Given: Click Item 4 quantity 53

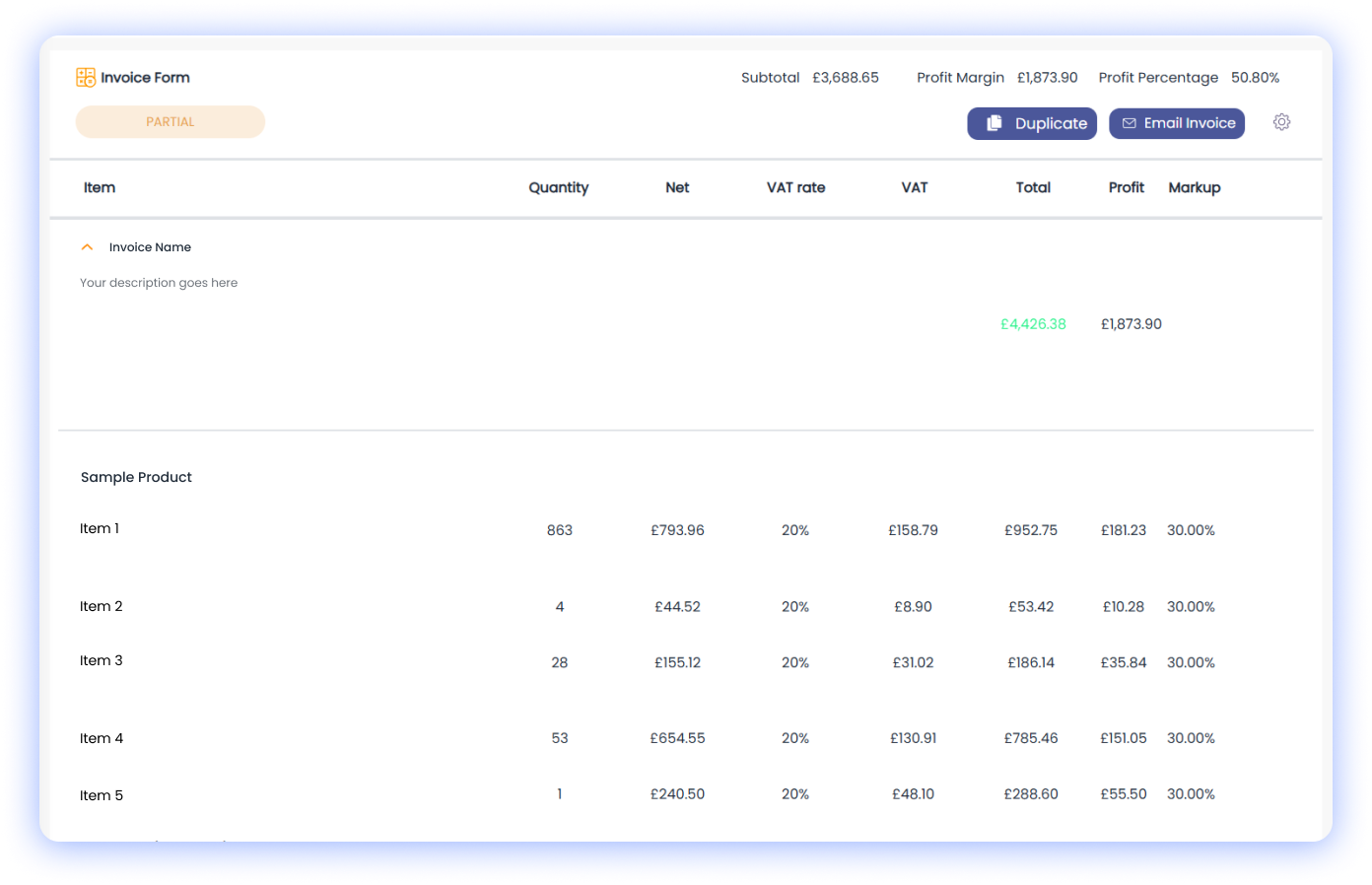Looking at the screenshot, I should pyautogui.click(x=560, y=738).
